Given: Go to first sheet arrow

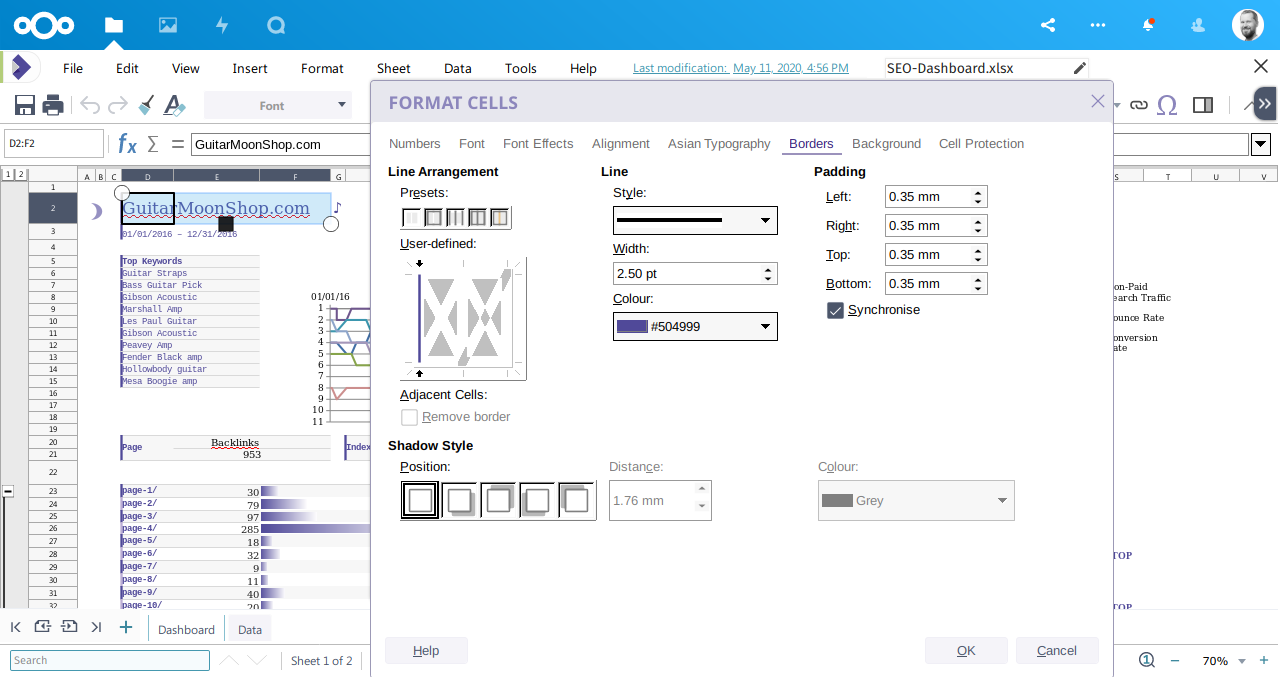Looking at the screenshot, I should pyautogui.click(x=16, y=627).
